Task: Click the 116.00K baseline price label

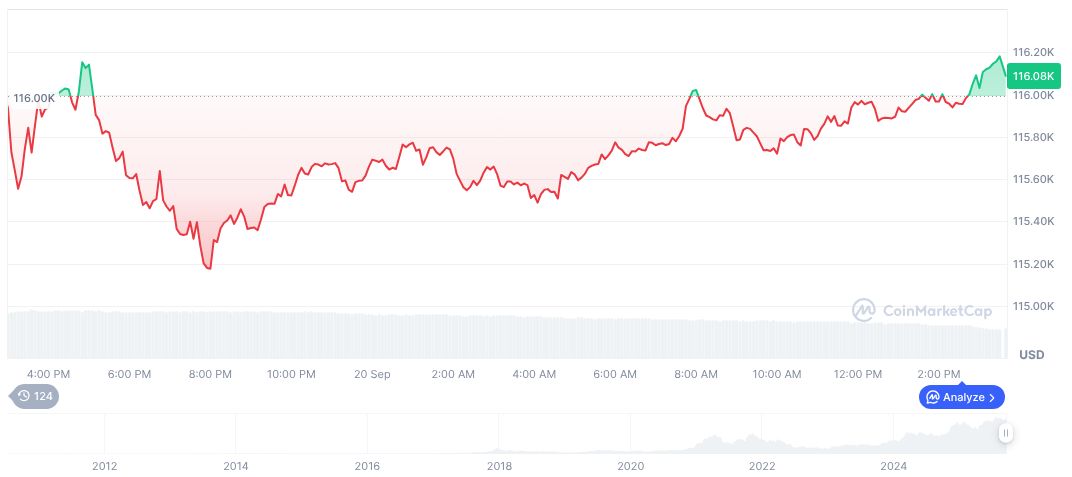Action: pos(34,98)
